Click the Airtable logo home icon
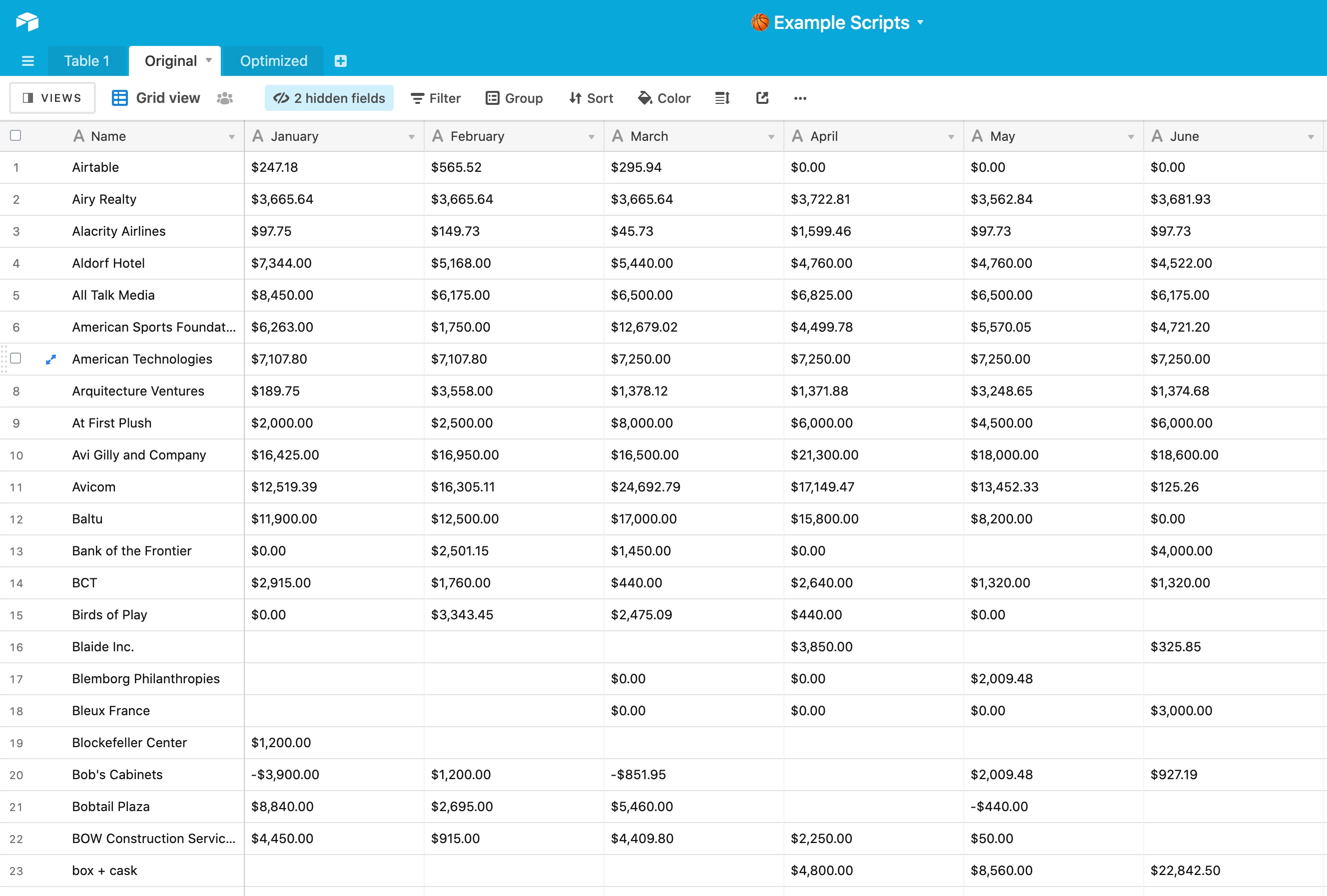The height and width of the screenshot is (896, 1327). [27, 22]
